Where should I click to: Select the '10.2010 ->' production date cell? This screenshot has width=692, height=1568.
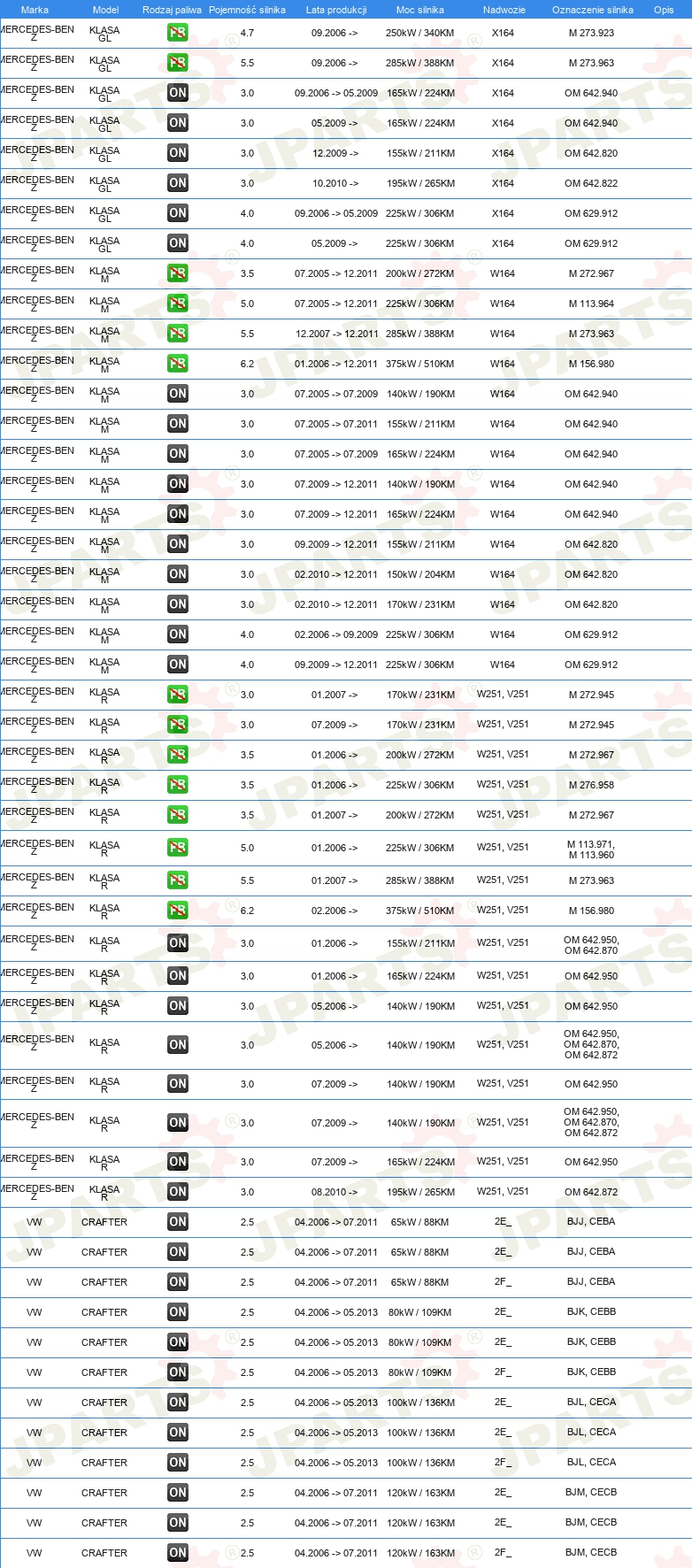coord(335,183)
